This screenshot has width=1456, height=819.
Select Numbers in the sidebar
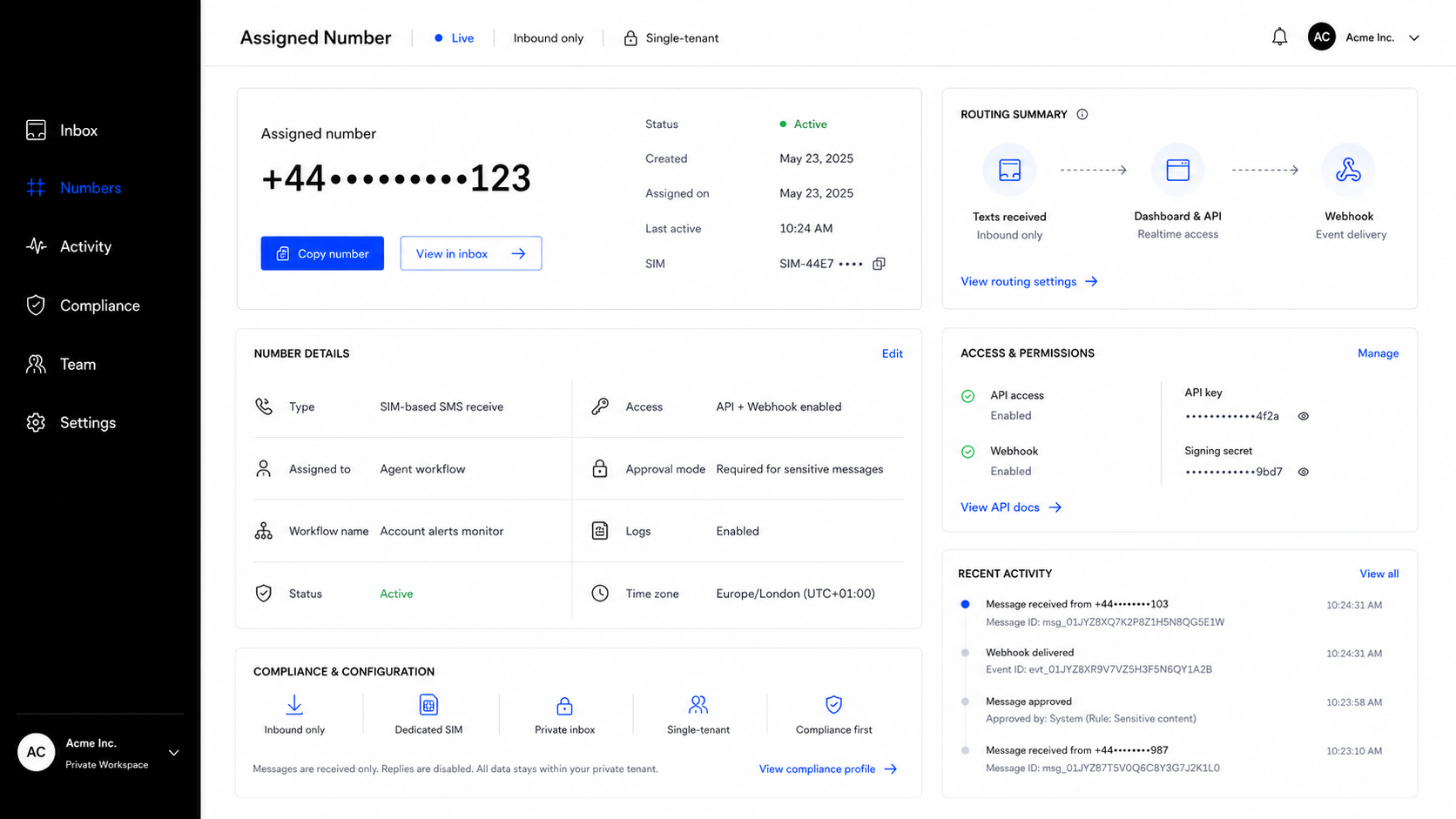[73, 188]
